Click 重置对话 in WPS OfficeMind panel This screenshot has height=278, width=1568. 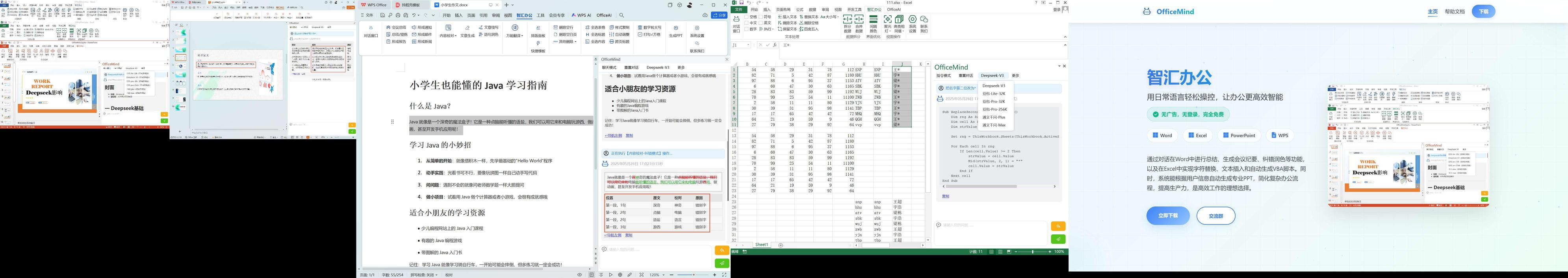[631, 68]
